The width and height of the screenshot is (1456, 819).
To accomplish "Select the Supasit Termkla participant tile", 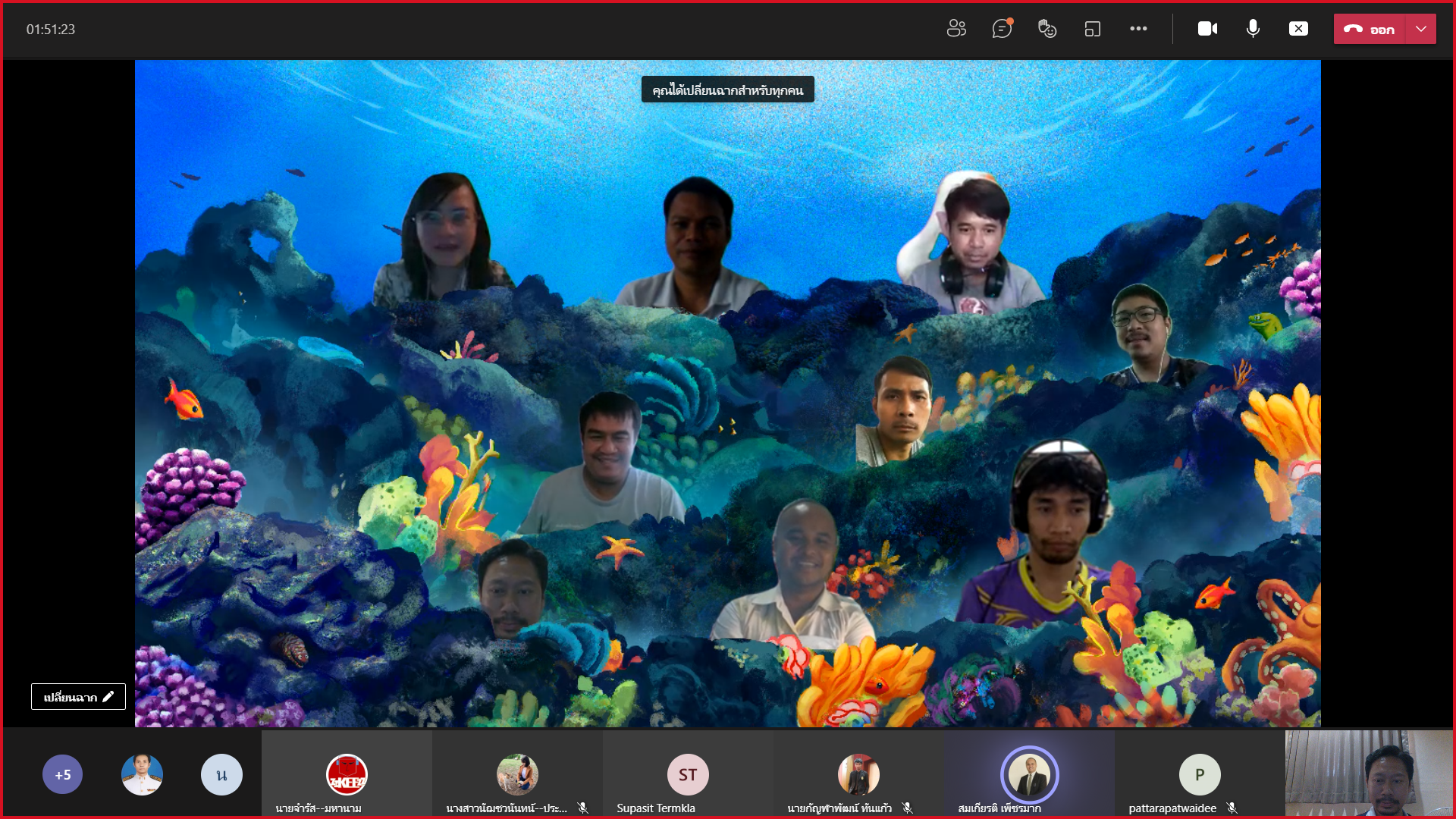I will point(688,775).
